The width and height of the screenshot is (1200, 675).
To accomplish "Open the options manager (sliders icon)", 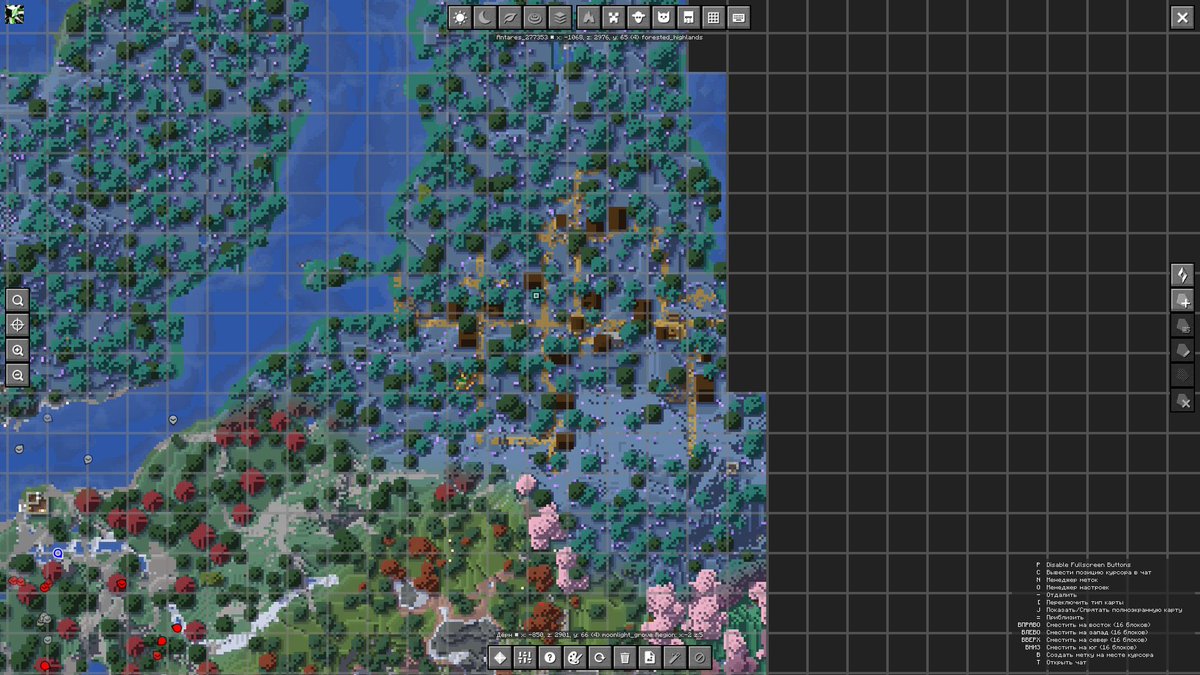I will [x=525, y=657].
